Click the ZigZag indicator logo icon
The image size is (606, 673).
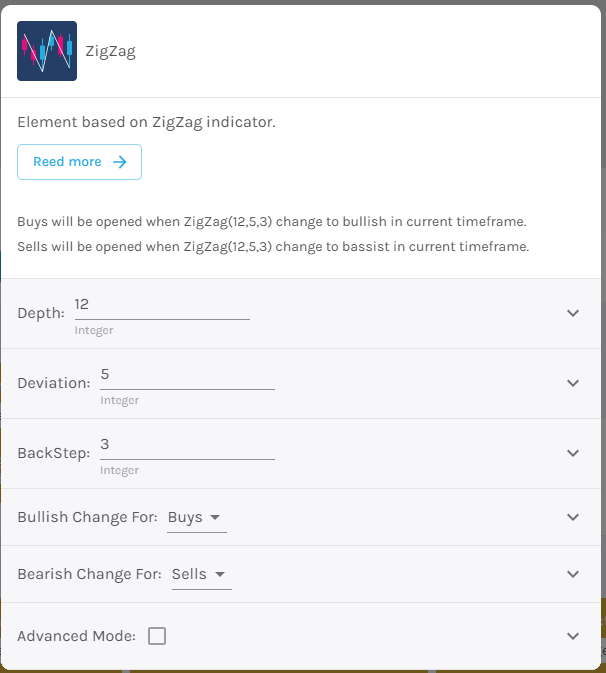[x=47, y=51]
